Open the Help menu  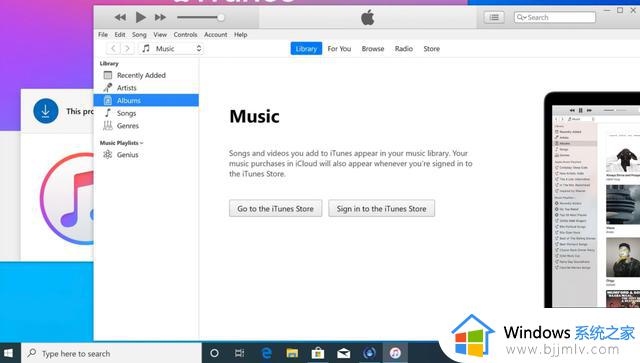click(240, 35)
